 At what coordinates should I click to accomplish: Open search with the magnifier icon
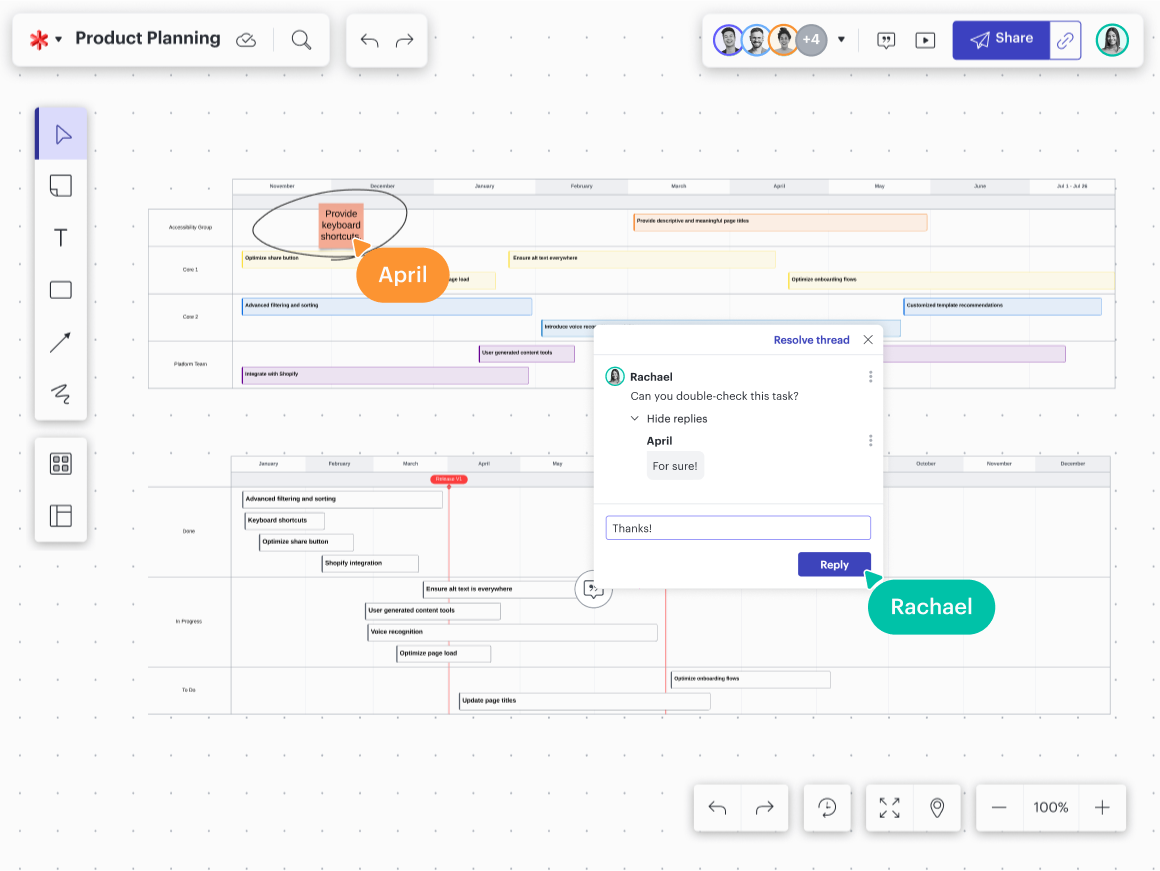coord(301,40)
